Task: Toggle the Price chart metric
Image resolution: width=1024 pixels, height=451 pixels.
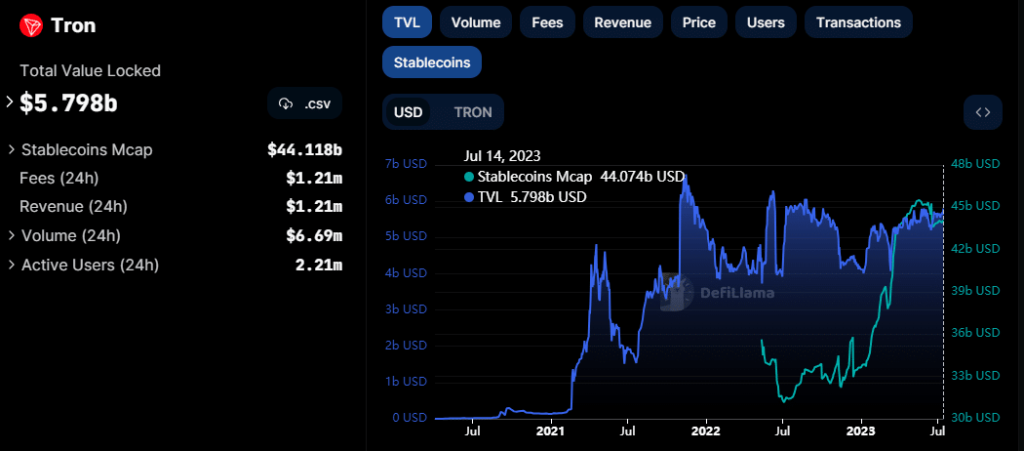Action: coord(699,22)
